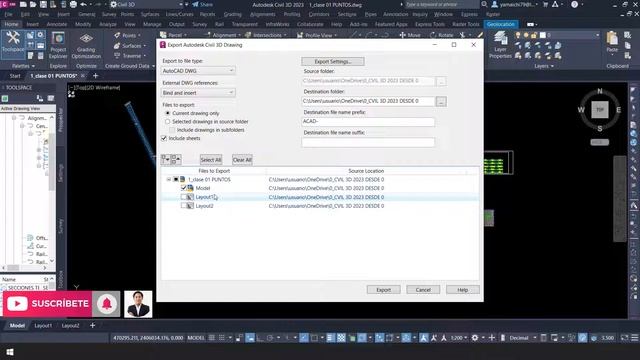
Task: Click the workspace switching gear in status bar
Action: [x=475, y=338]
